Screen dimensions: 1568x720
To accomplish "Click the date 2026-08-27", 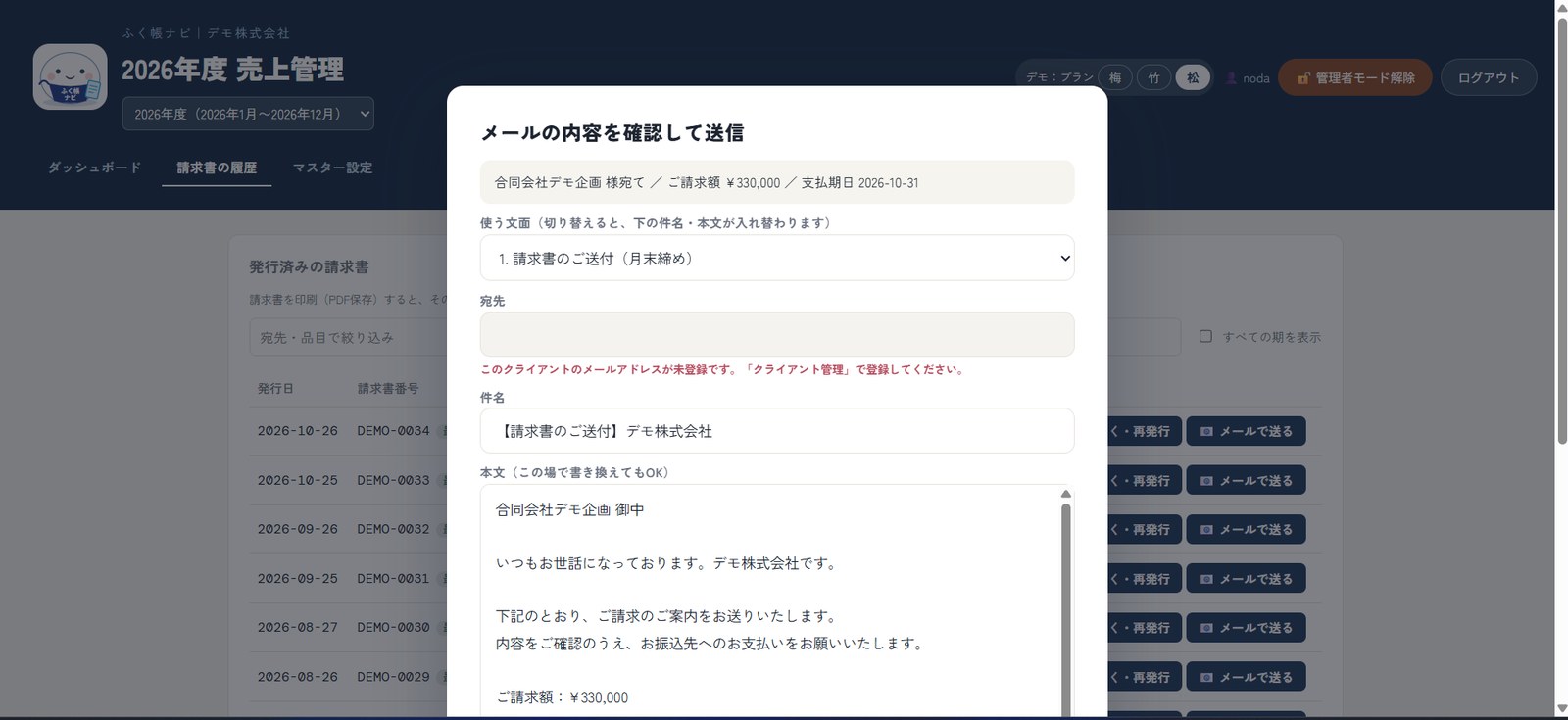I will pos(298,627).
